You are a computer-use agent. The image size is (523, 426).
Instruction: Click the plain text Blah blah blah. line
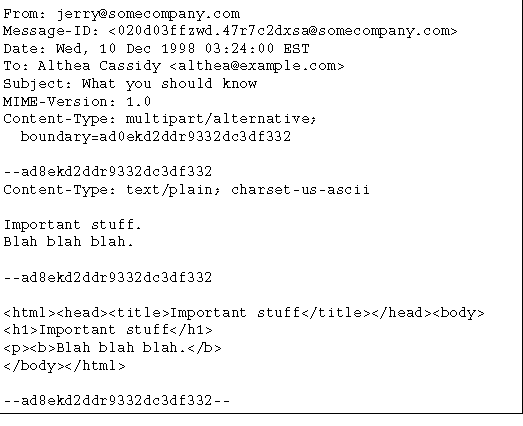tap(69, 241)
